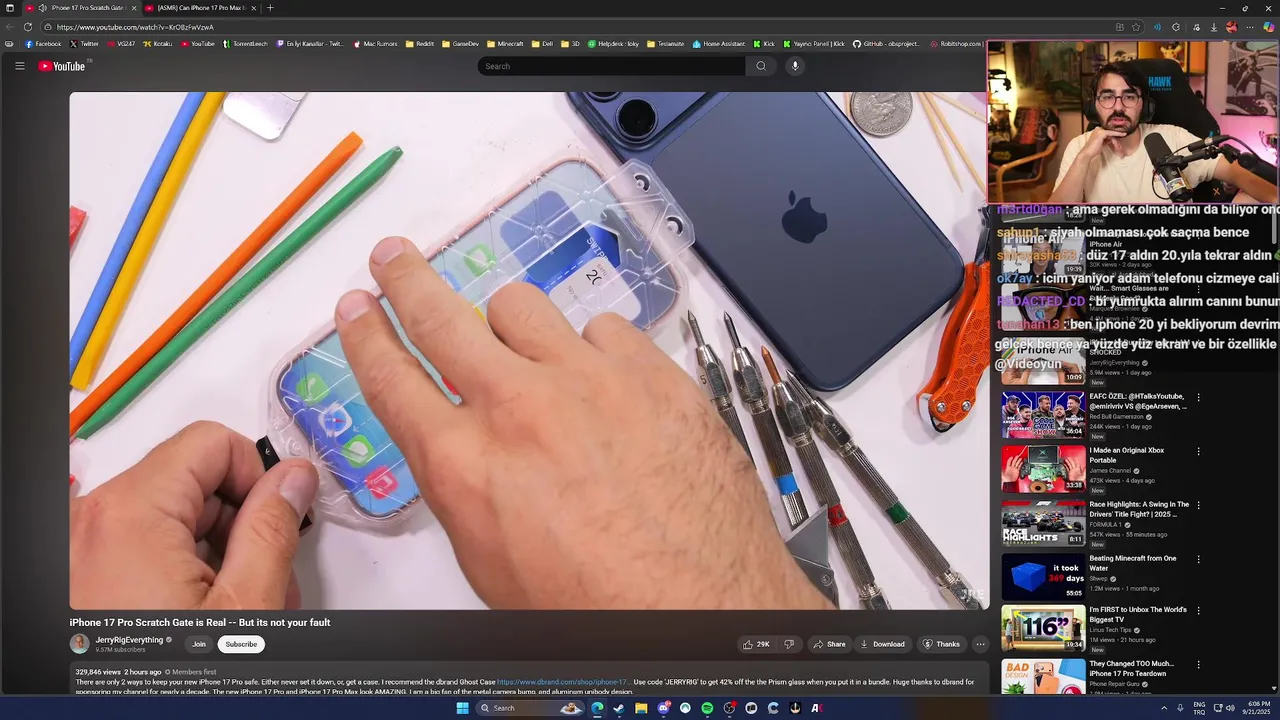Open JerryRigEverything channel avatar
The image size is (1280, 720).
pos(79,644)
